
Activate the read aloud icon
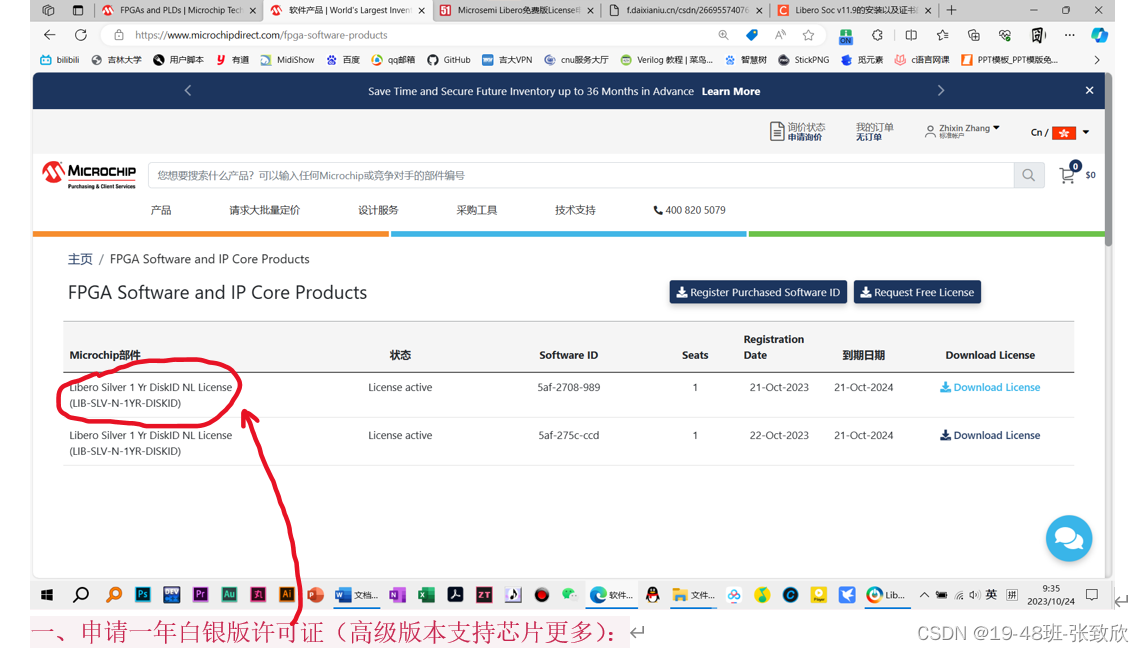point(780,34)
